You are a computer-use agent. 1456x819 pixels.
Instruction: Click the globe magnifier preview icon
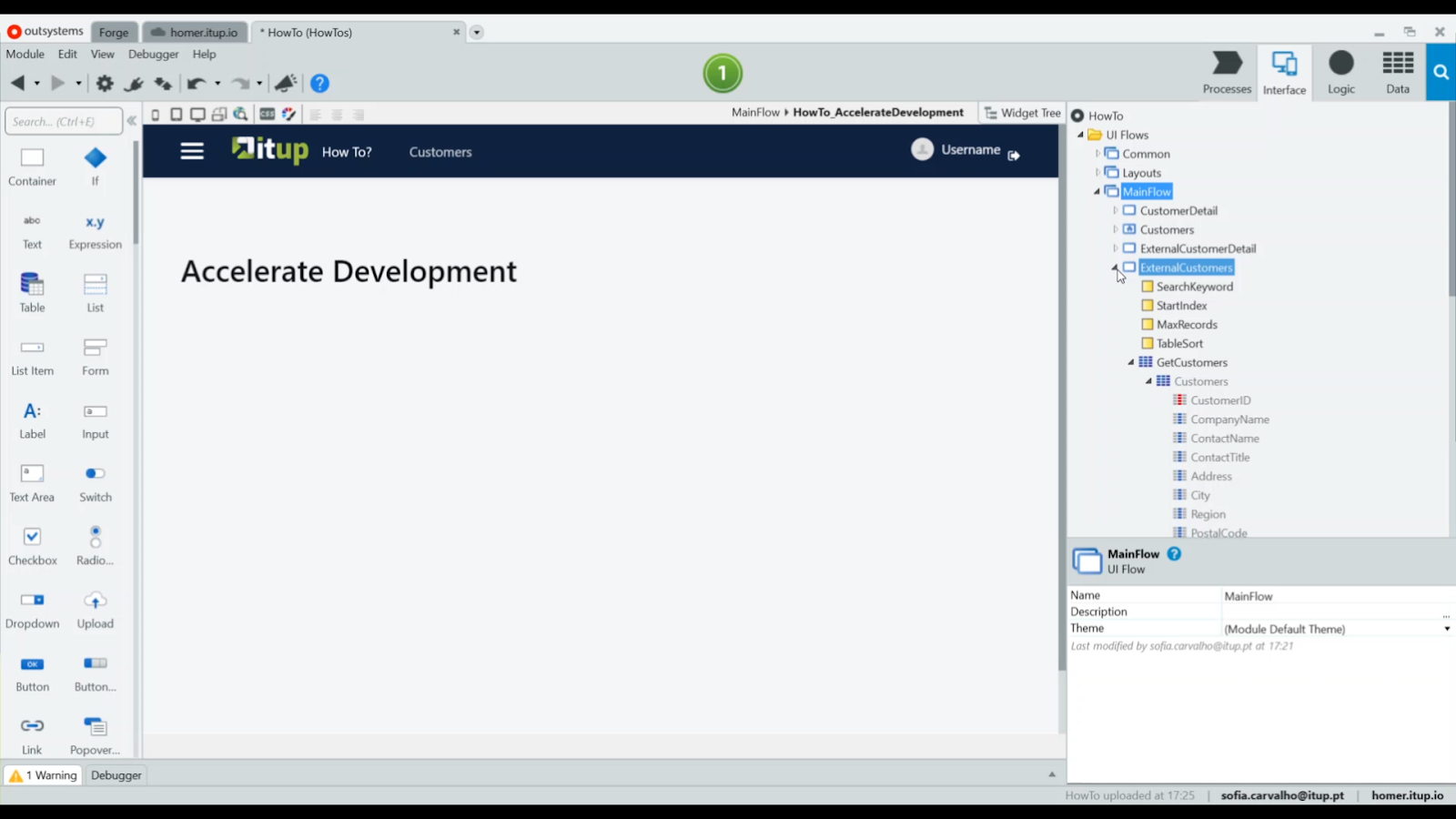[x=240, y=115]
